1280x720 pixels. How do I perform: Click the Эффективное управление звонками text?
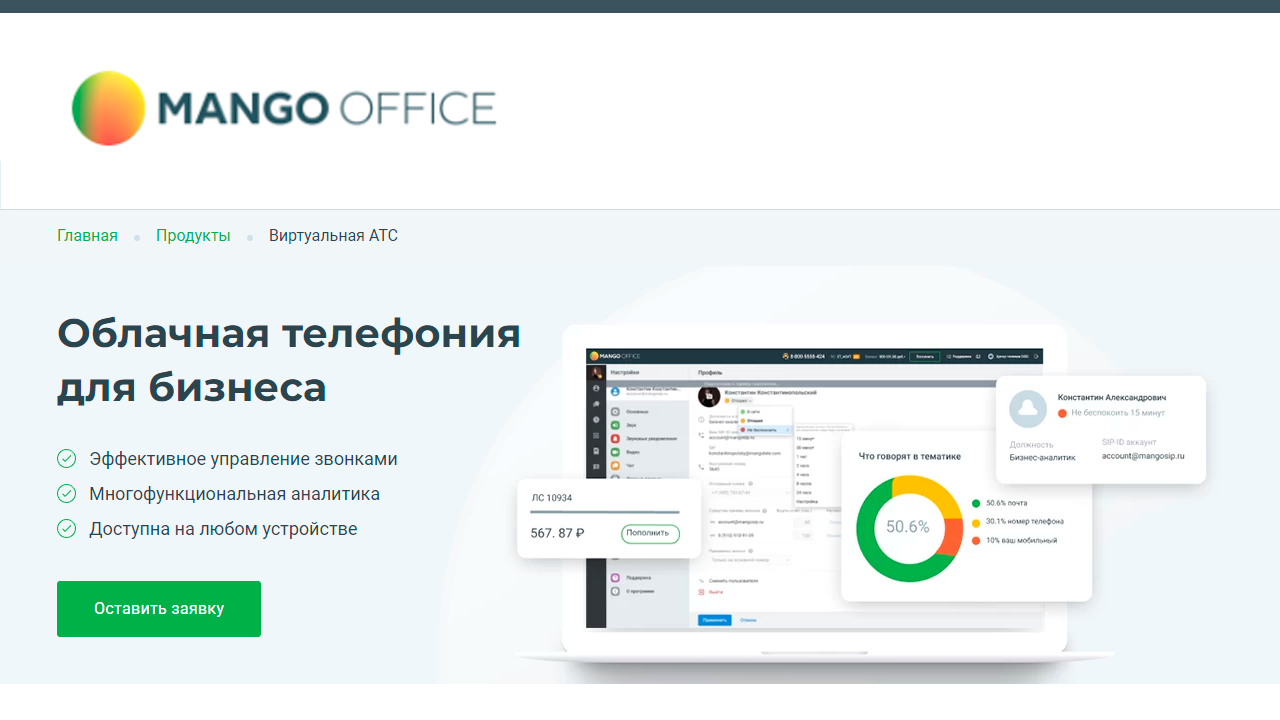tap(243, 459)
